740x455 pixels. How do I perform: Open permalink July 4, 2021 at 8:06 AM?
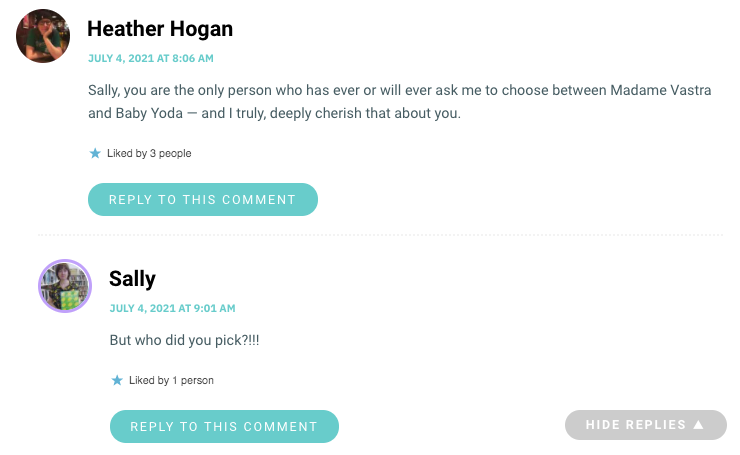[x=151, y=58]
